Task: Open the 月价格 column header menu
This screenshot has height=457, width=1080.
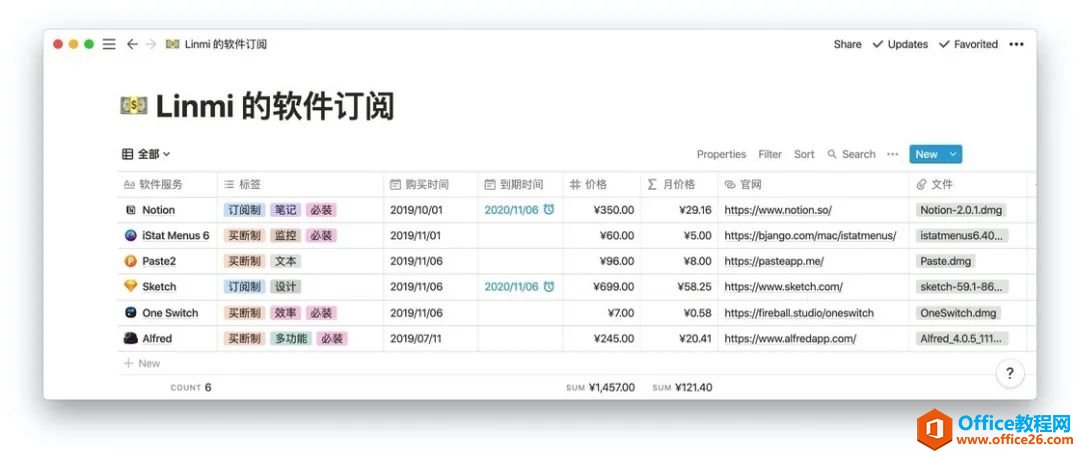Action: click(x=679, y=185)
